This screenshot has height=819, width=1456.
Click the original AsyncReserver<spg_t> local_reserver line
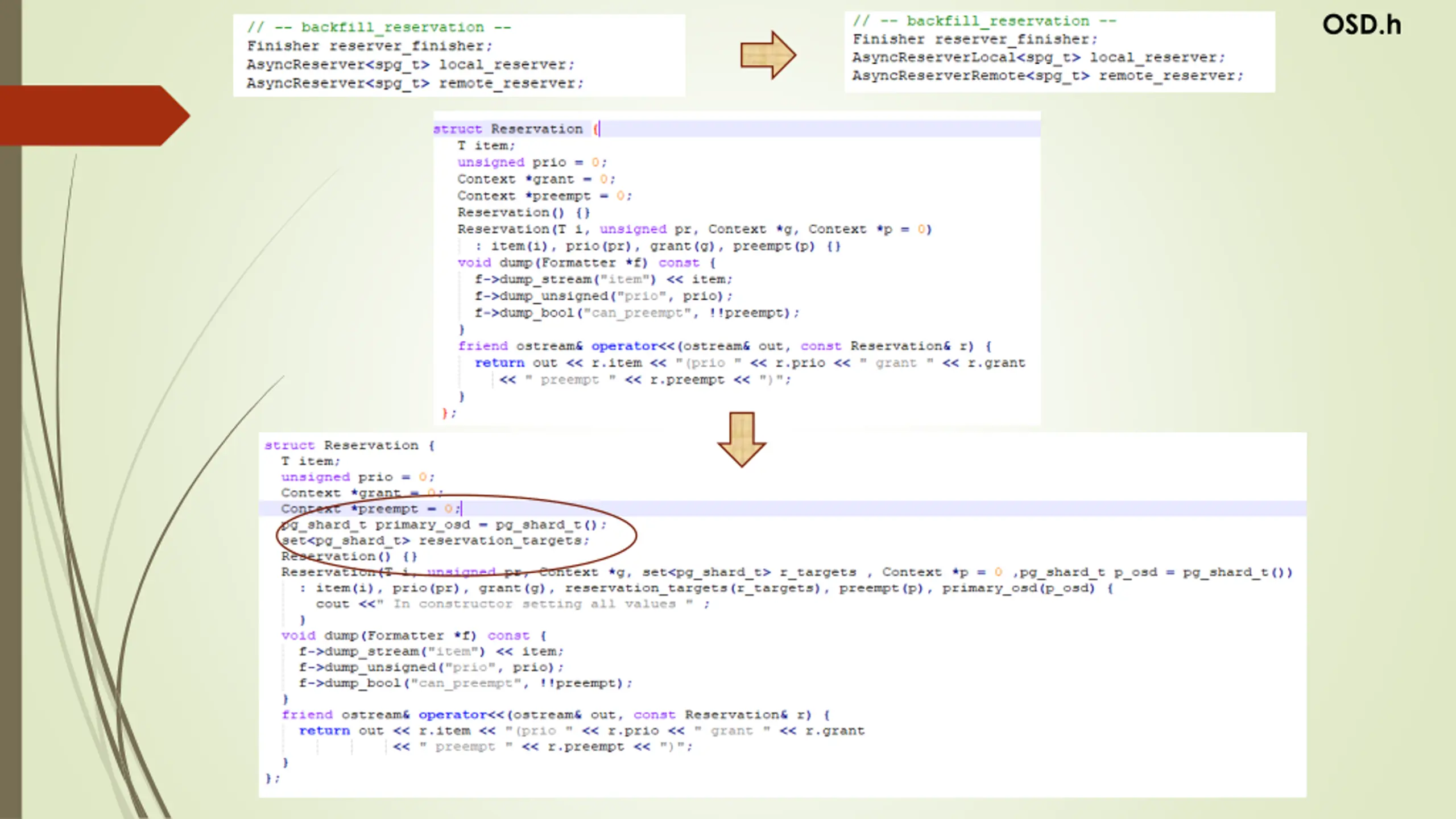[x=411, y=65]
